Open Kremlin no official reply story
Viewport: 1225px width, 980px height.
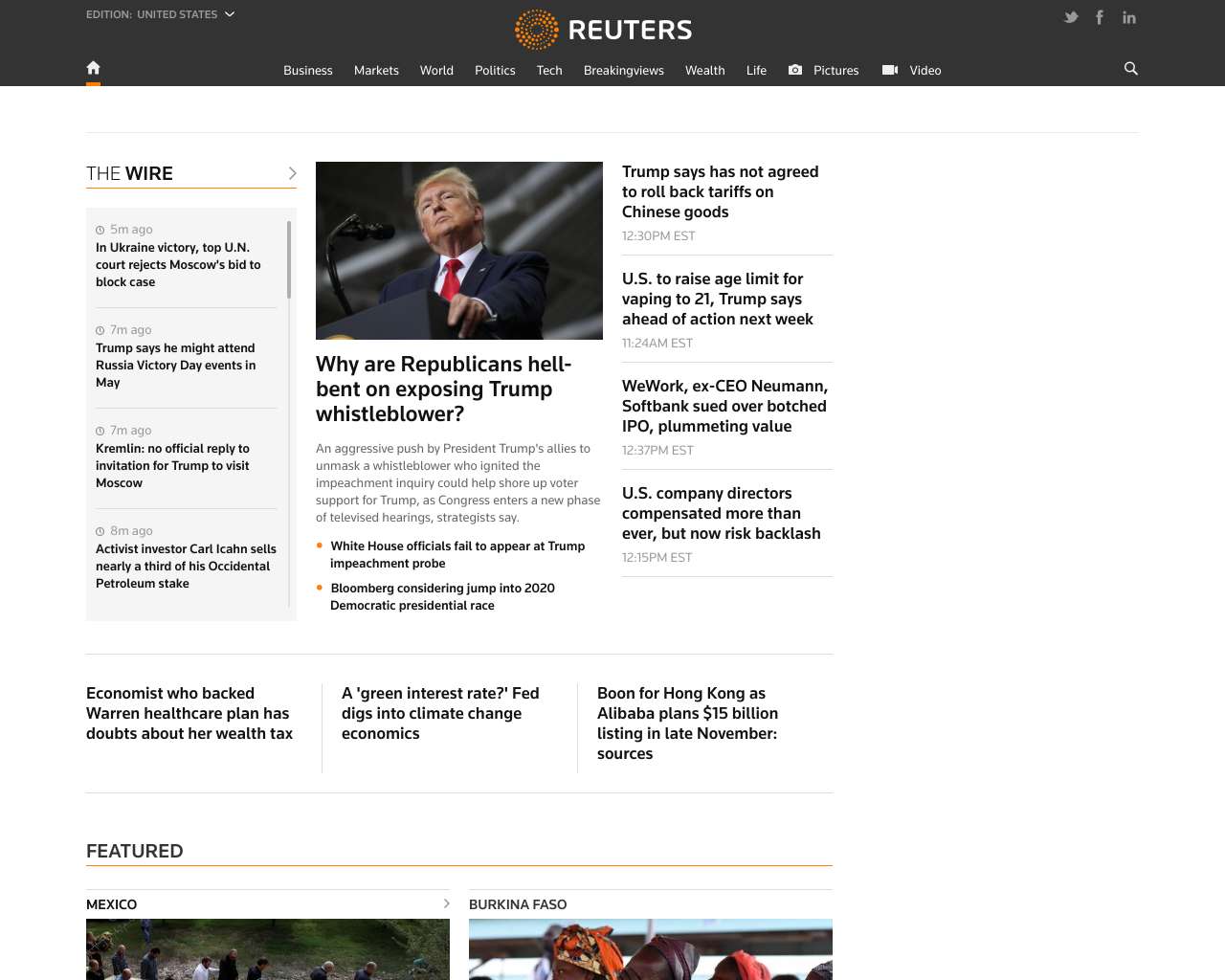tap(172, 466)
